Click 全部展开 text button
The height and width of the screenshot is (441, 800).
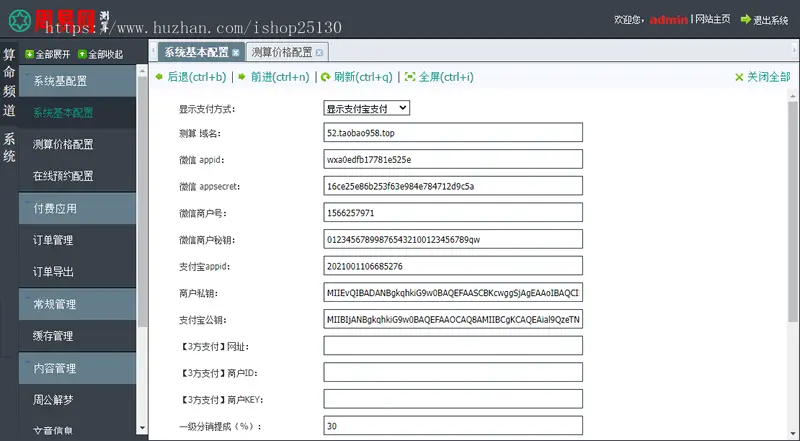[53, 54]
